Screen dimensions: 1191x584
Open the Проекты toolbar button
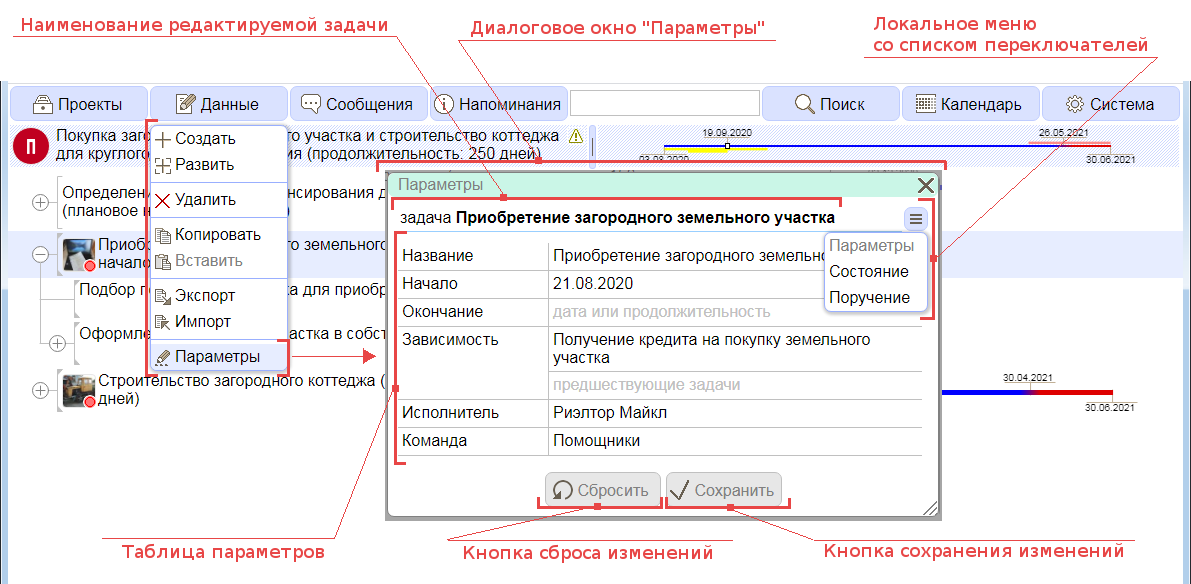pyautogui.click(x=78, y=104)
